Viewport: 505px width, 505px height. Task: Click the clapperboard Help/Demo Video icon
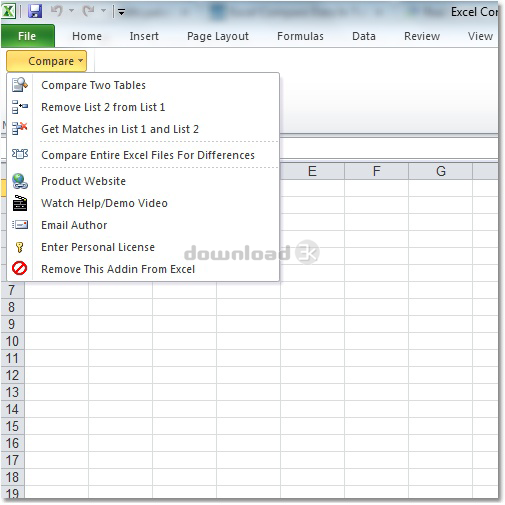(x=20, y=203)
